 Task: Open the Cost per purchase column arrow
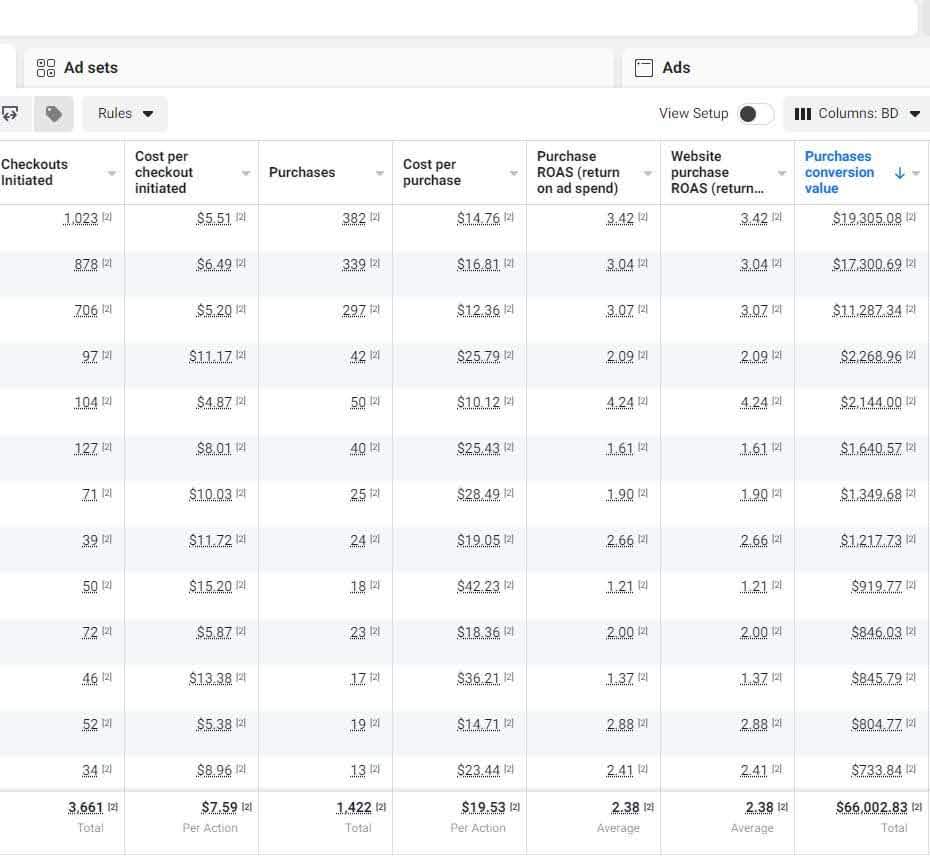tap(514, 173)
